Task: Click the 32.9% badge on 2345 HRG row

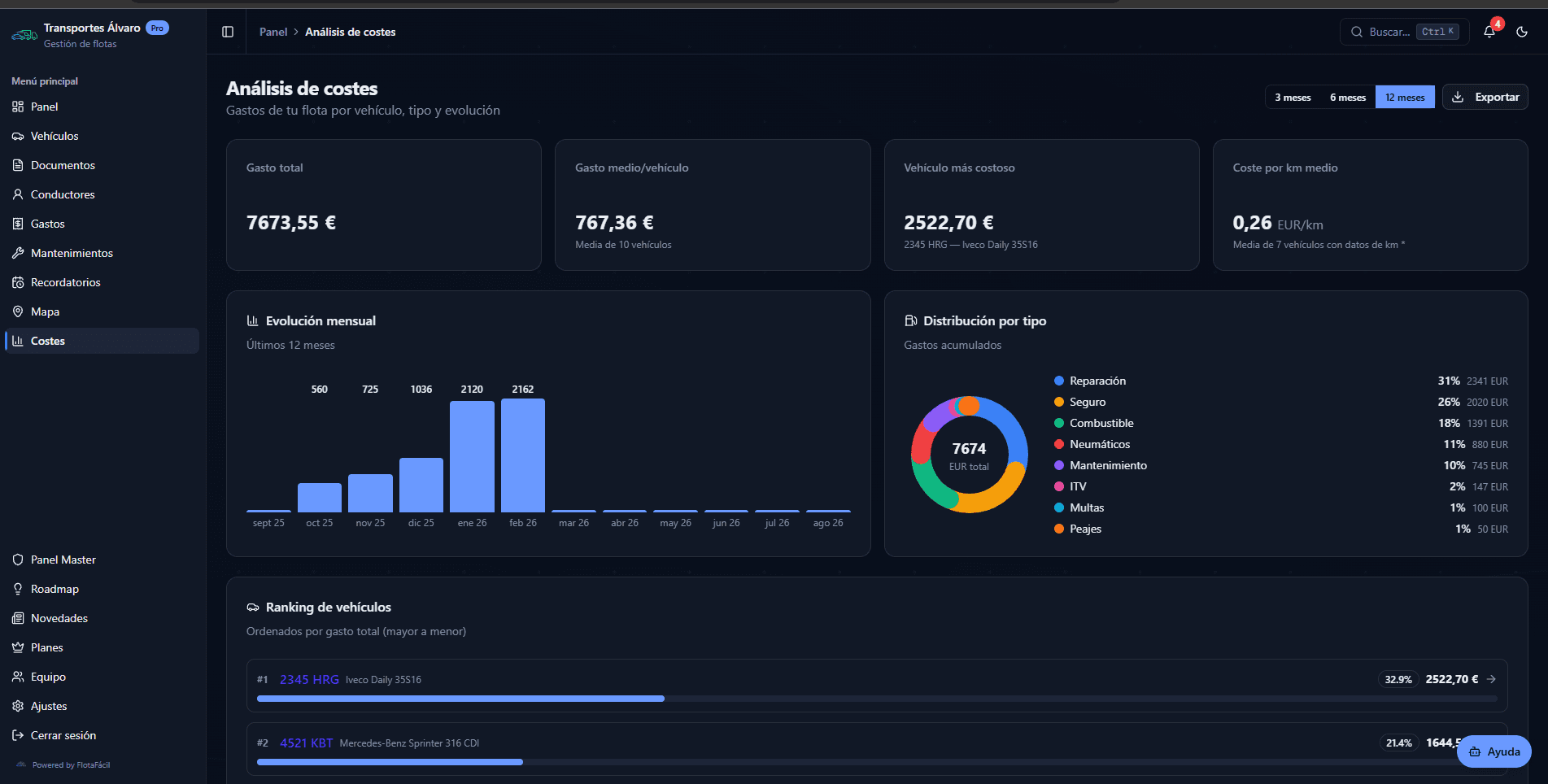Action: 1398,679
